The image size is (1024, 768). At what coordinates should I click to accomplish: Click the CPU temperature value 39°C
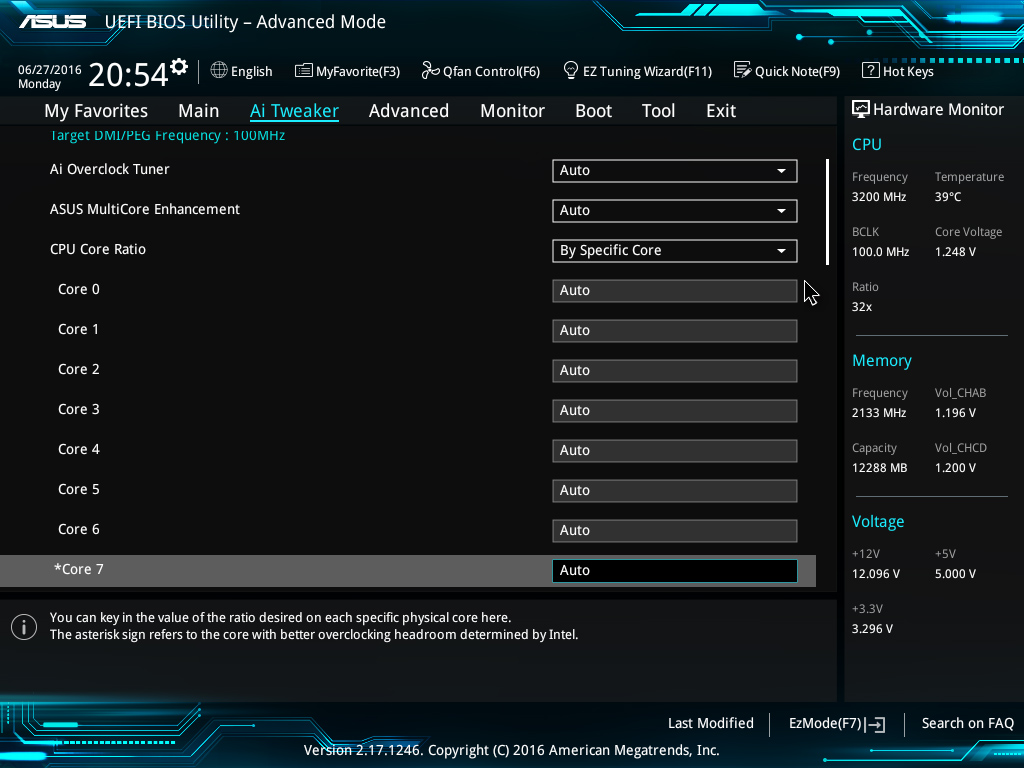coord(948,197)
